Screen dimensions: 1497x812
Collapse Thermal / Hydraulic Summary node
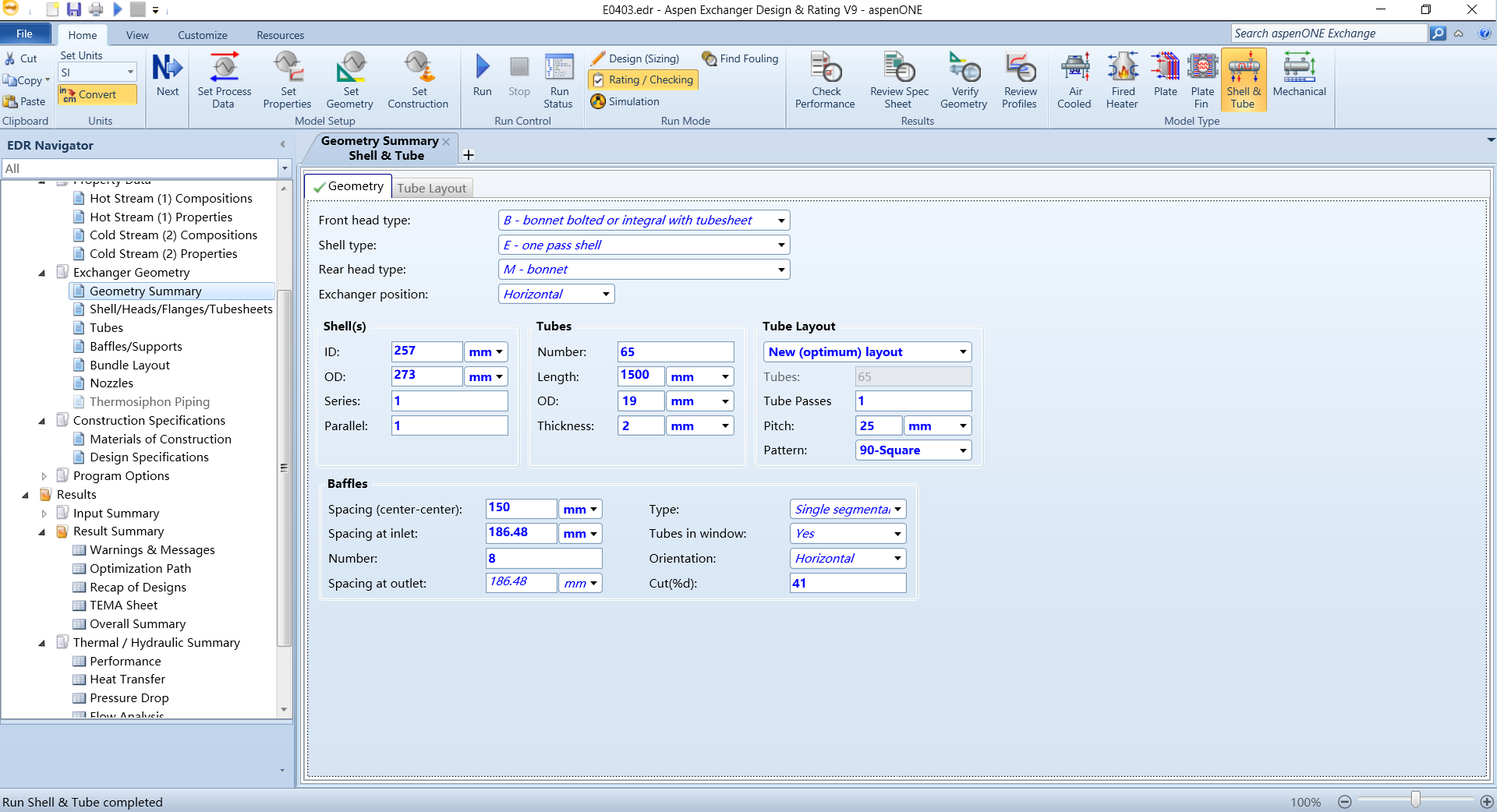42,643
